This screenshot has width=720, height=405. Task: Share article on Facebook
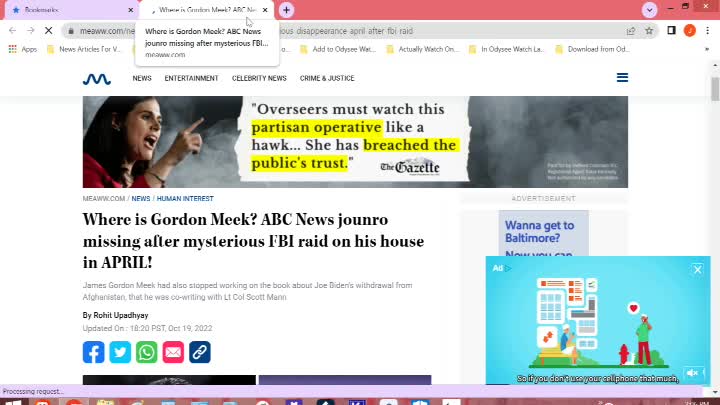(x=94, y=352)
